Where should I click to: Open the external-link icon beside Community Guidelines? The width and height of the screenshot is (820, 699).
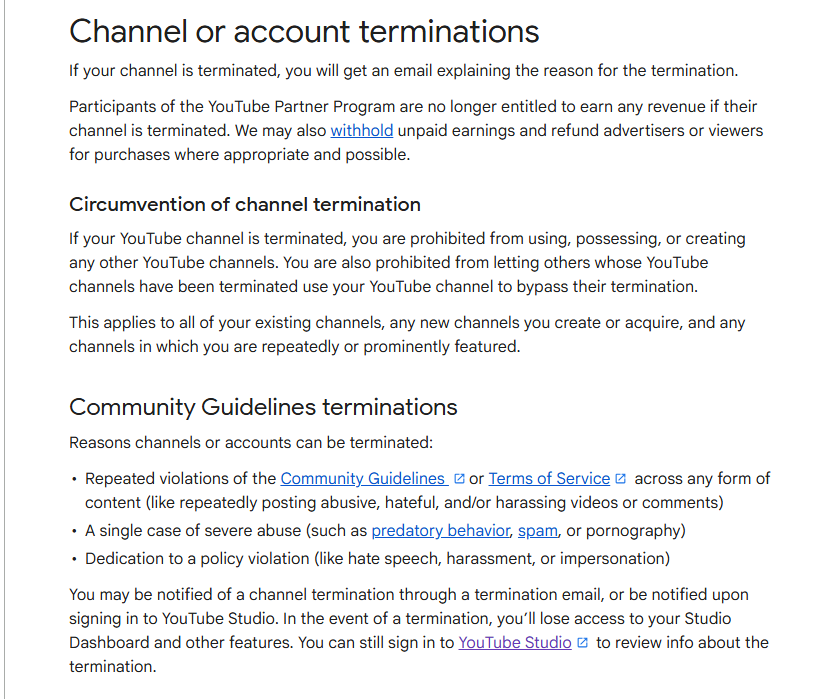click(x=459, y=478)
